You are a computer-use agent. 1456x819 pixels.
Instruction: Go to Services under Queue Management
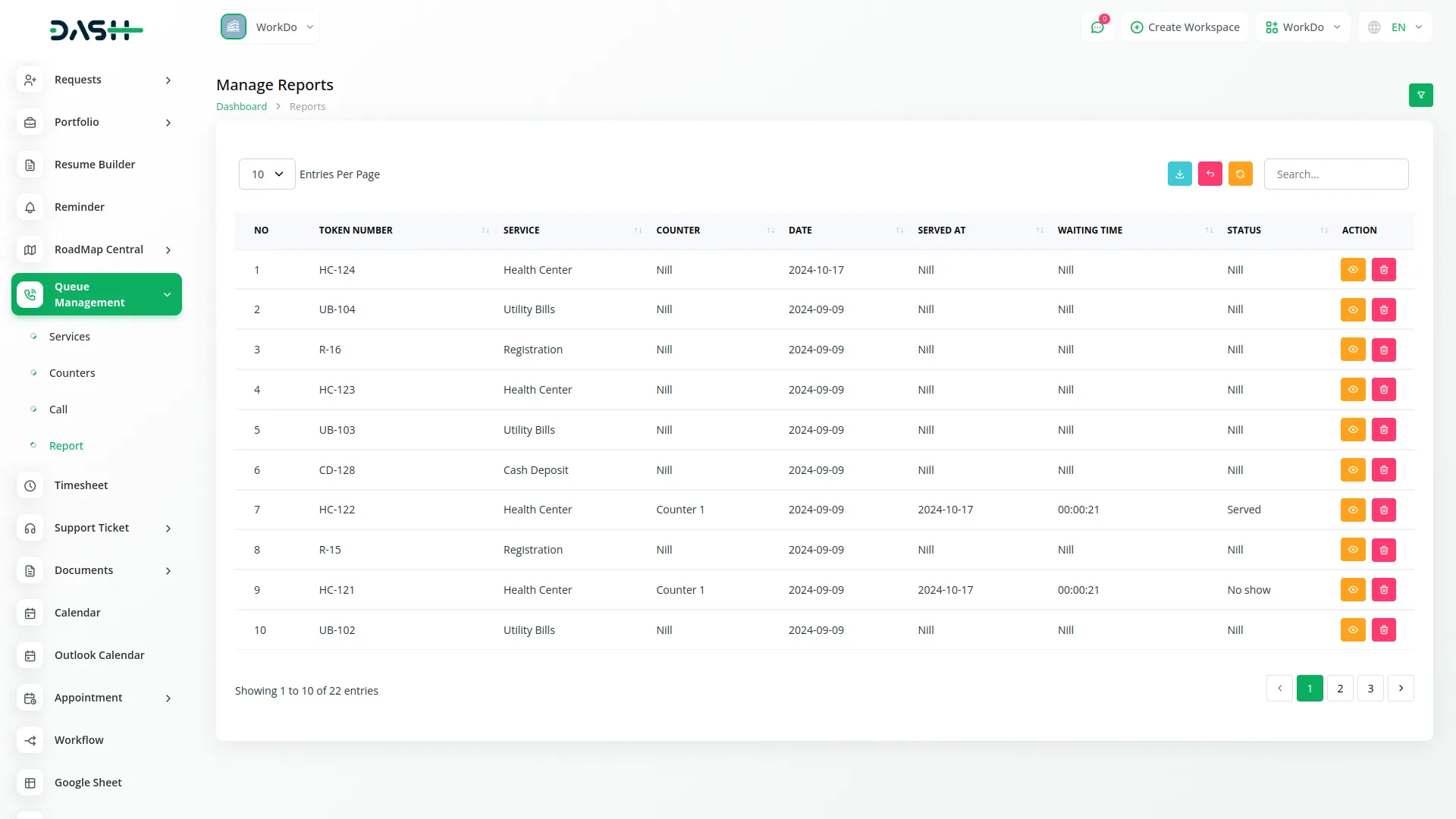[x=69, y=337]
